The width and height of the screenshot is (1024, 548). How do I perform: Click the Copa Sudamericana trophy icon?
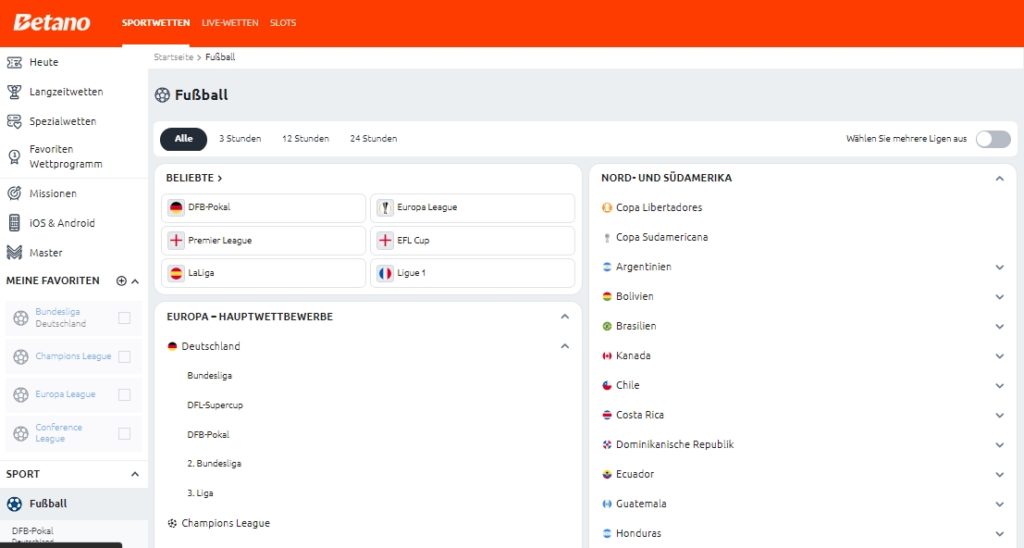607,238
